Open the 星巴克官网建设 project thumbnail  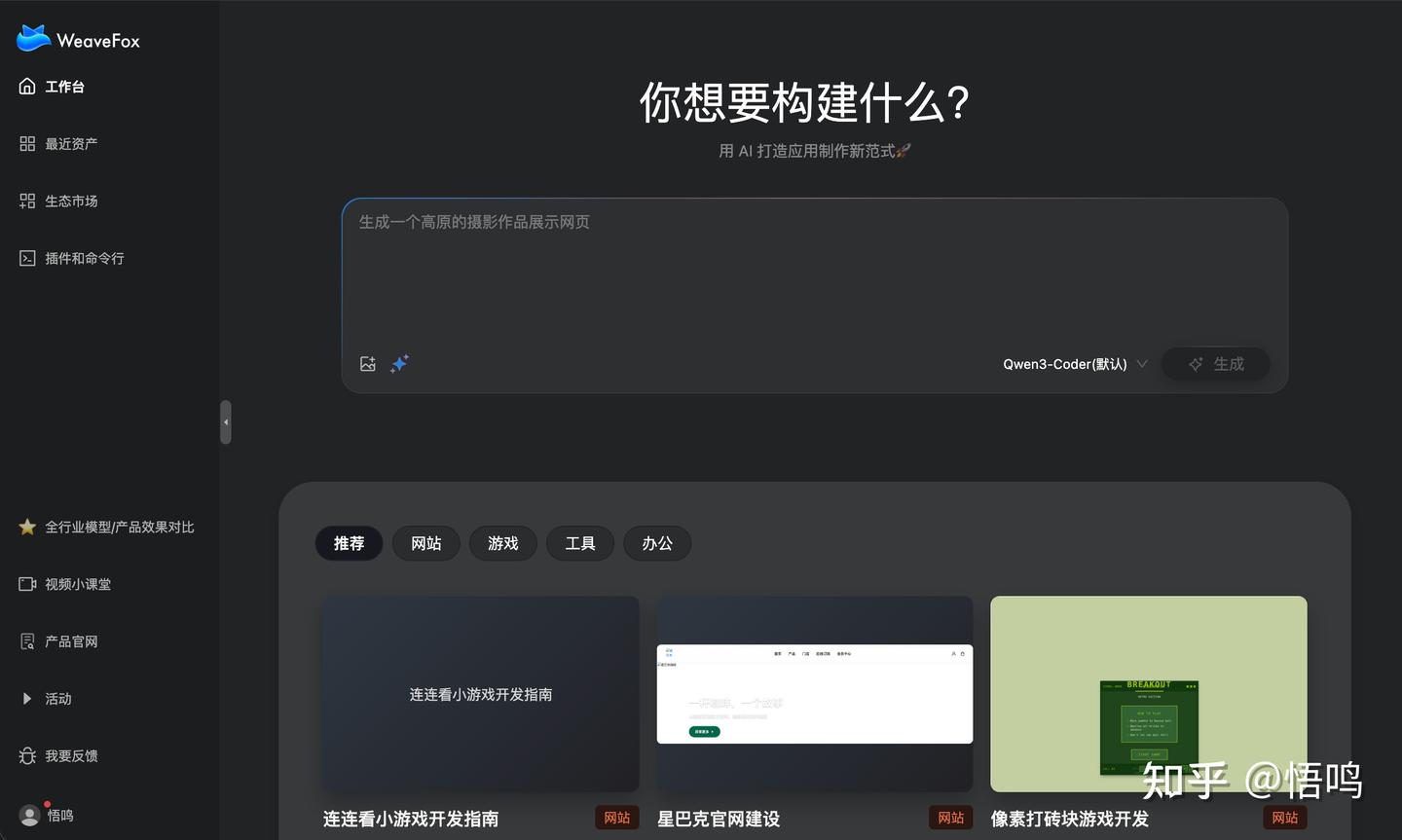(x=814, y=693)
